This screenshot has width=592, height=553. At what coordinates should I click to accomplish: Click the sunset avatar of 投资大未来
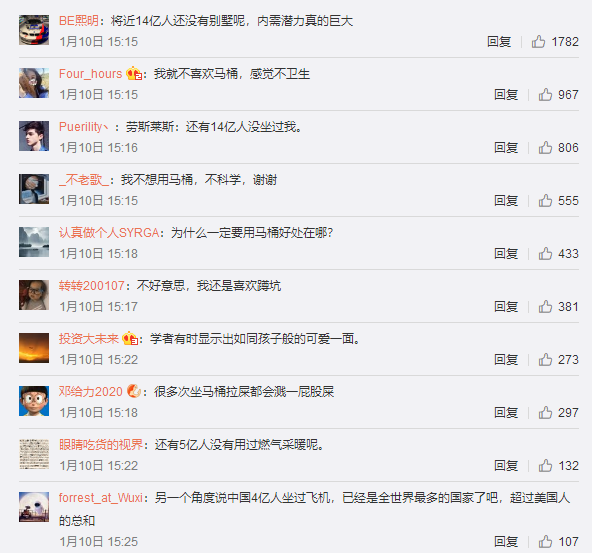tap(34, 348)
